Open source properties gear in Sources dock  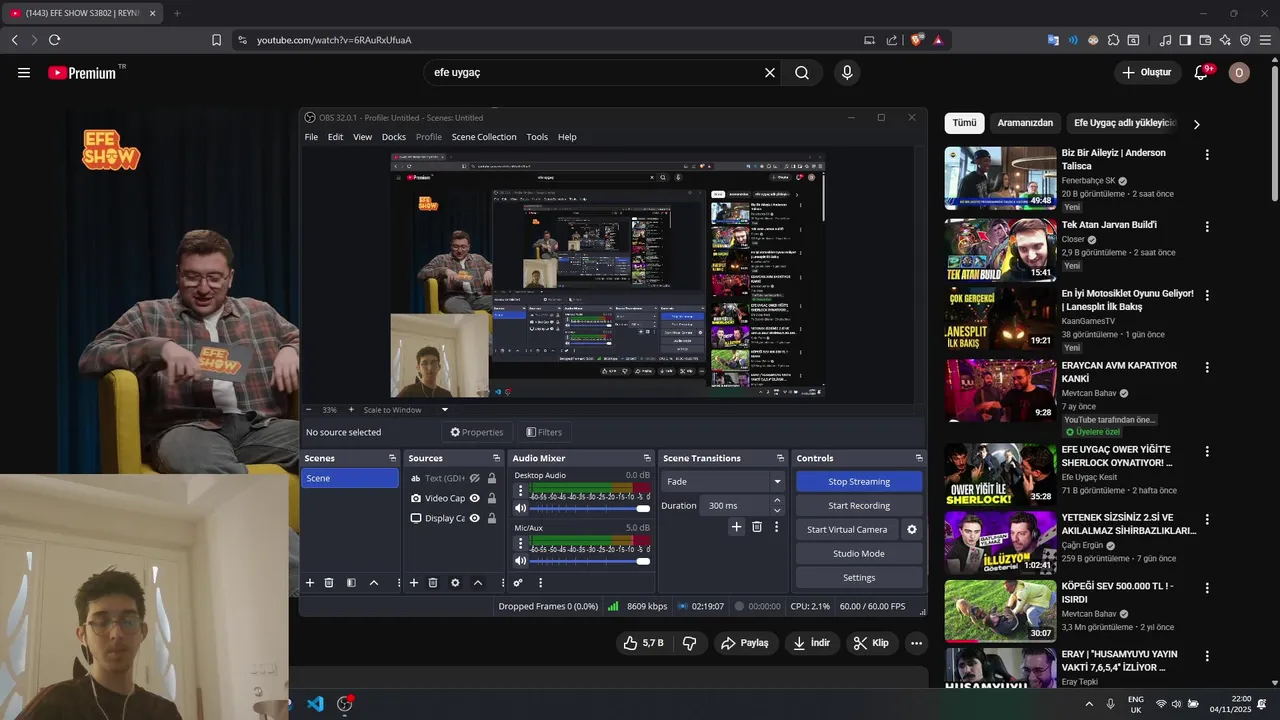pos(455,583)
